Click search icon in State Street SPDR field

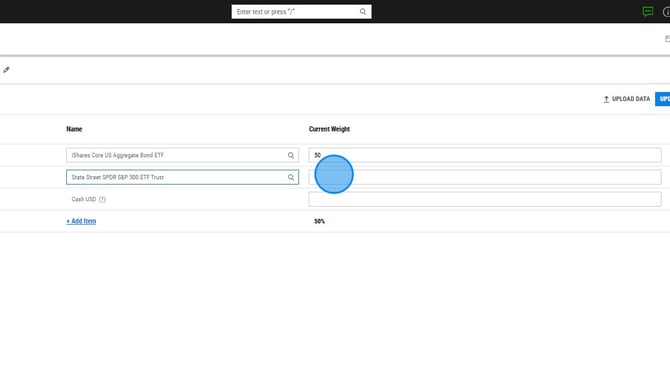coord(291,177)
